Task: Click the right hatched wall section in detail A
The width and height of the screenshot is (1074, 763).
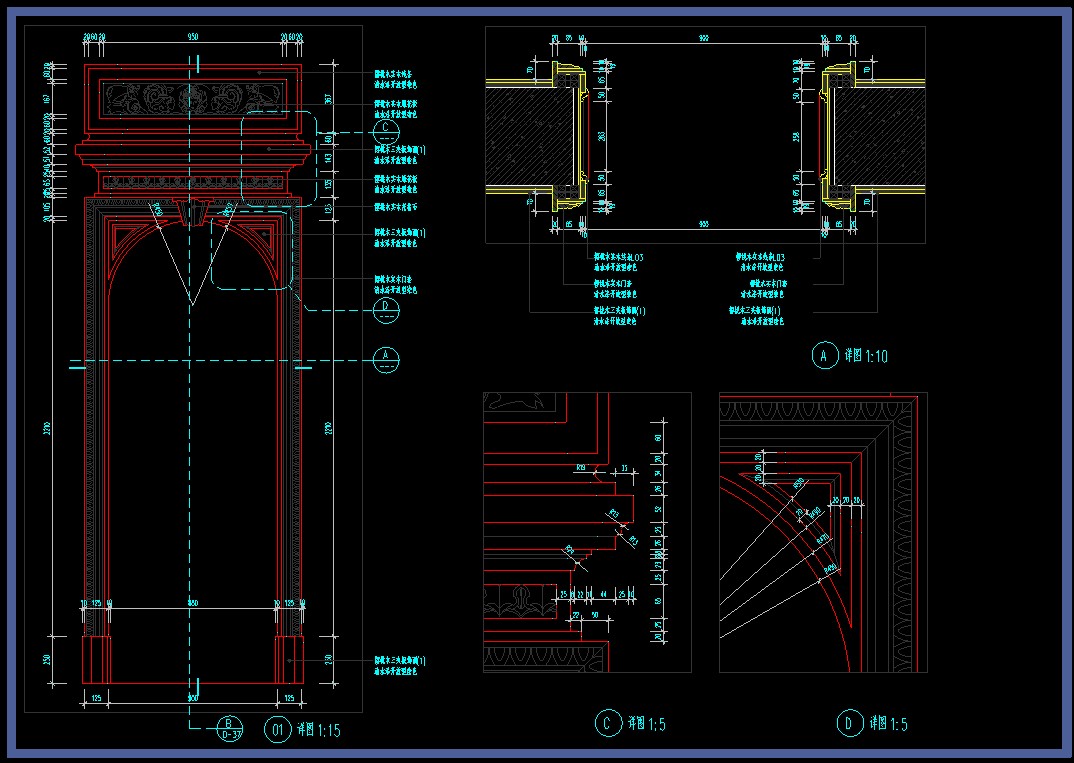Action: point(879,136)
